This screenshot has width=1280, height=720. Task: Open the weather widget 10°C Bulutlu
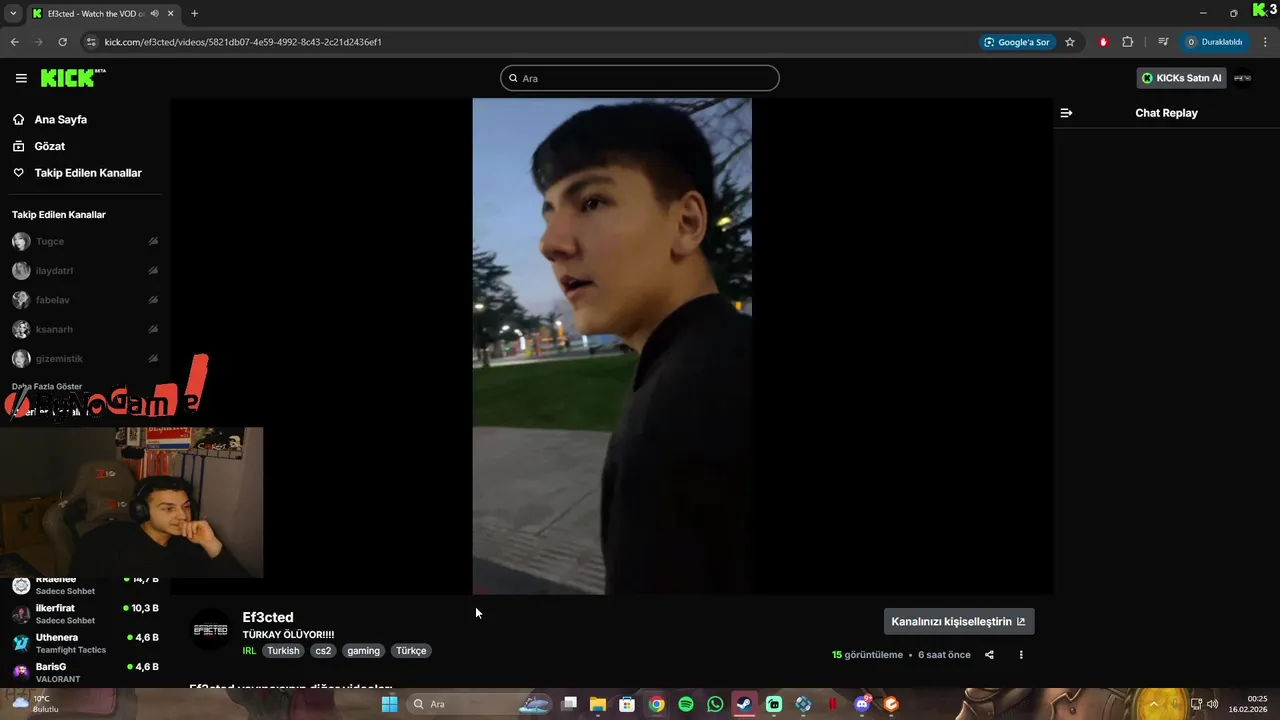coord(36,704)
